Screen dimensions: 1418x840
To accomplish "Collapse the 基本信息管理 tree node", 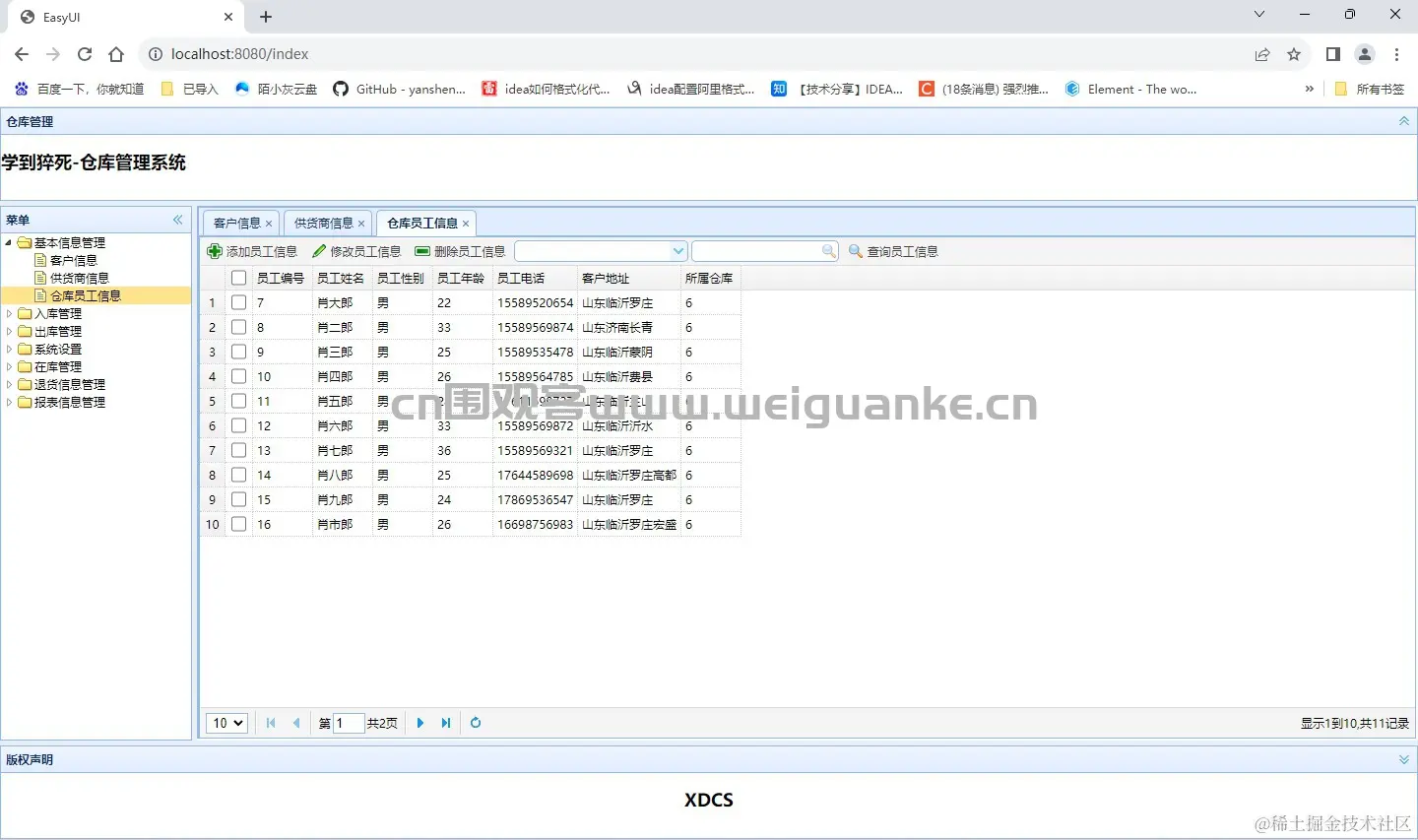I will [x=9, y=242].
